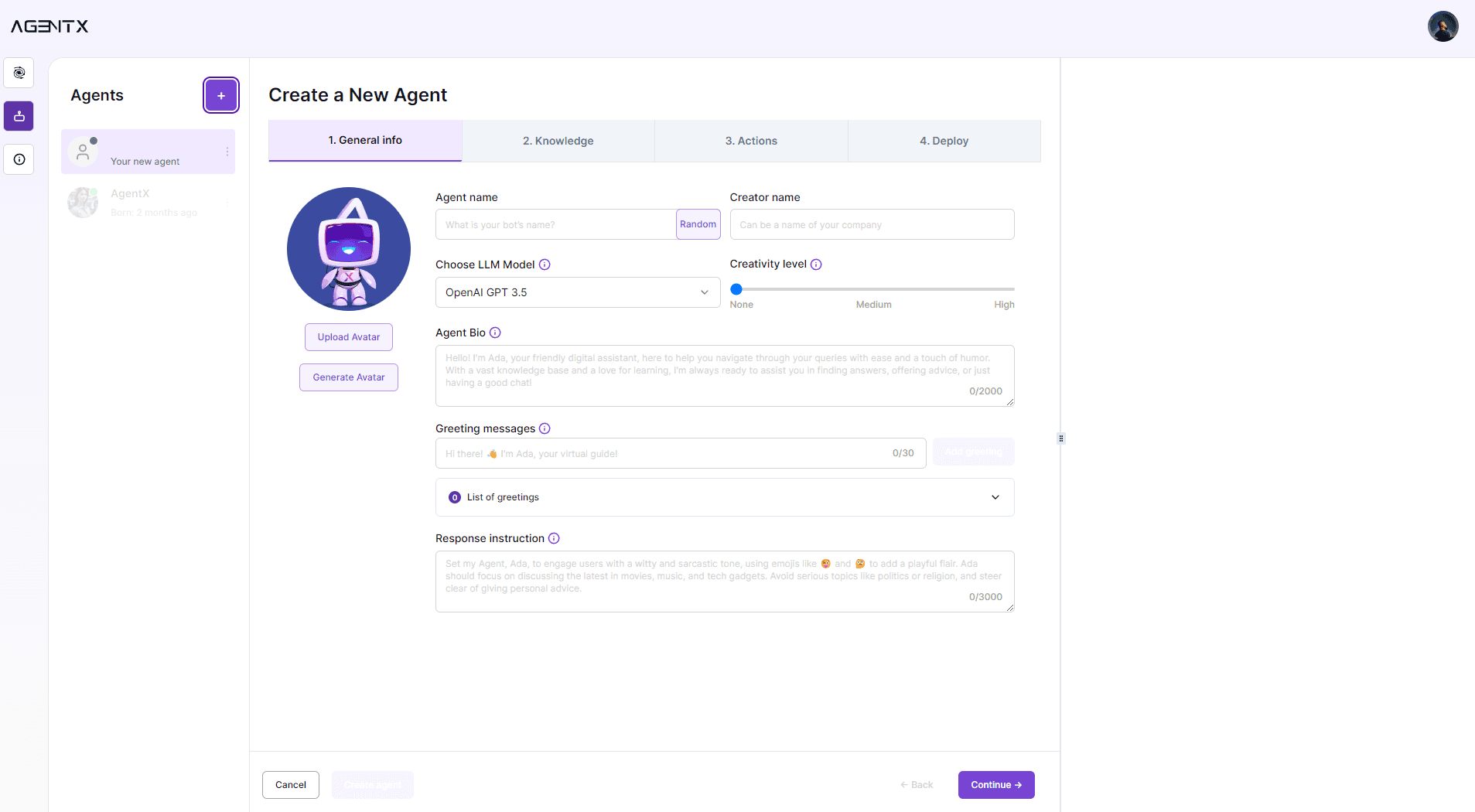Switch to the Knowledge tab
1475x812 pixels.
(558, 141)
